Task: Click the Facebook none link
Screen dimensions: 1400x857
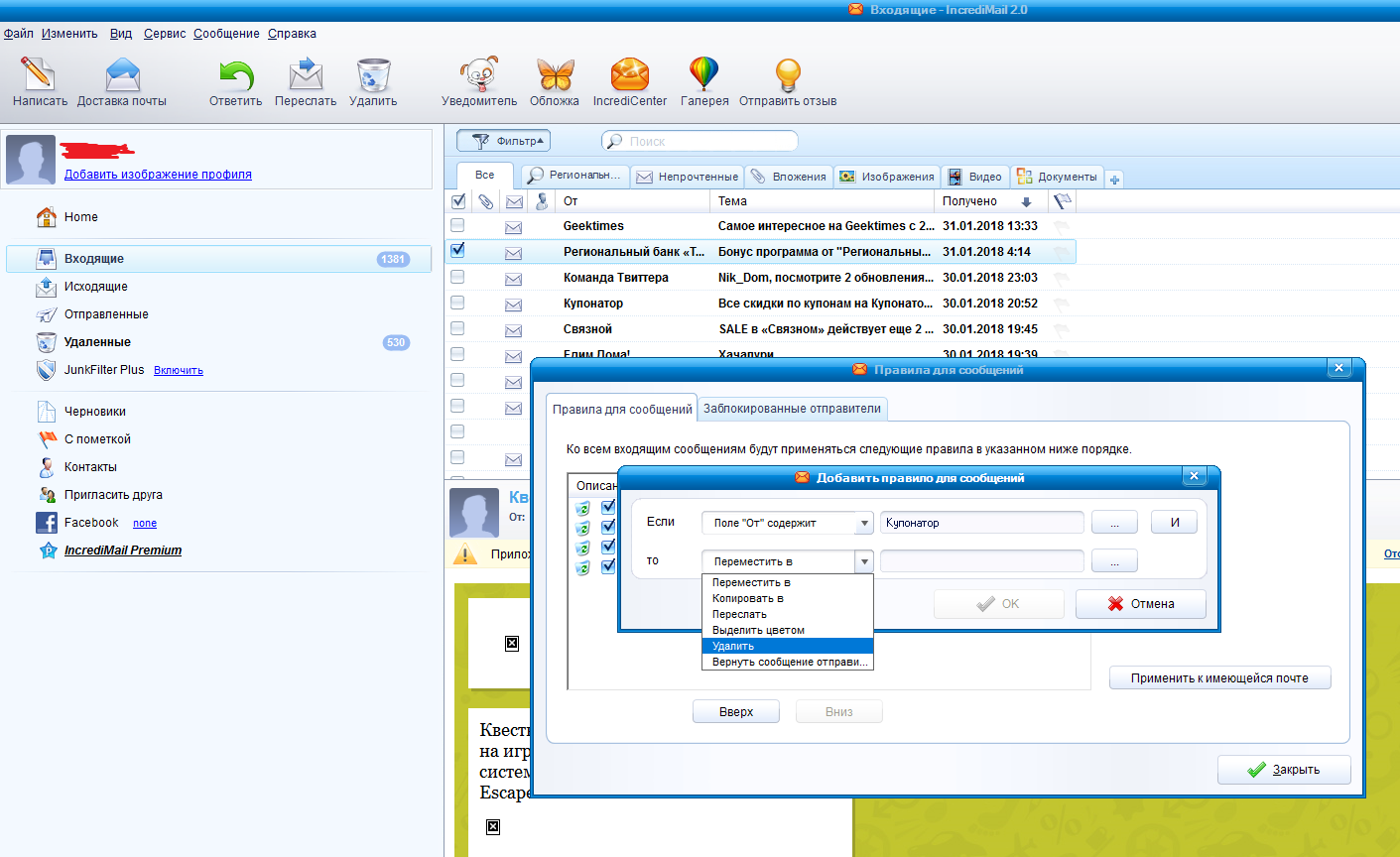Action: click(x=145, y=524)
